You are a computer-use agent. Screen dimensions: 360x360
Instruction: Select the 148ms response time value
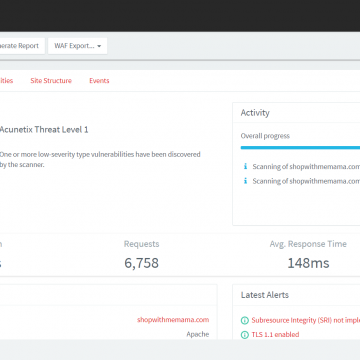point(308,263)
